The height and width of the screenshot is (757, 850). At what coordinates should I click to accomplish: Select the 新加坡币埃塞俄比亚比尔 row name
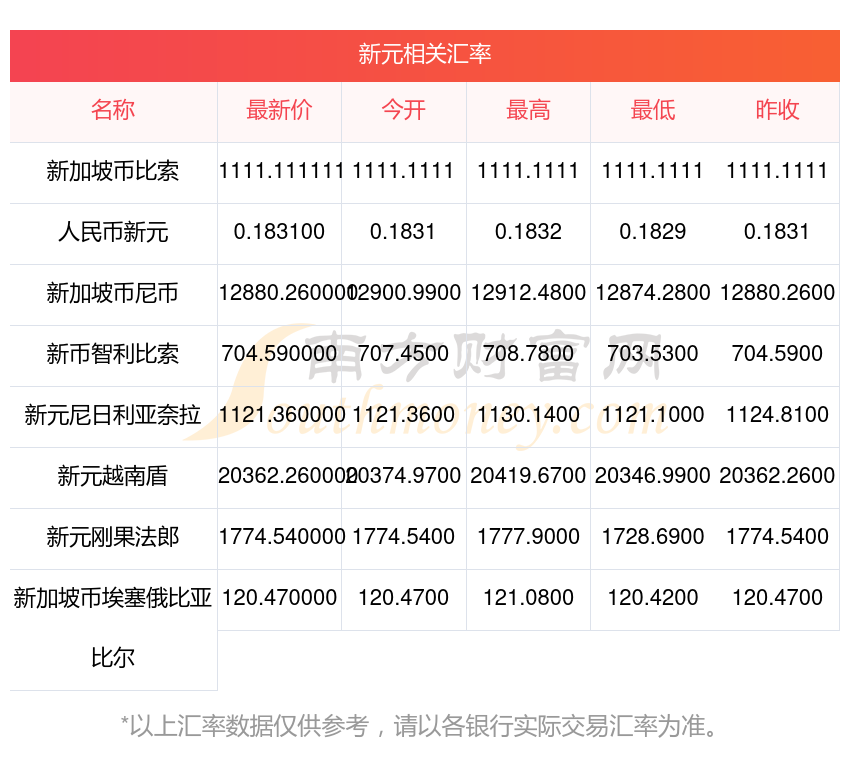(x=113, y=628)
